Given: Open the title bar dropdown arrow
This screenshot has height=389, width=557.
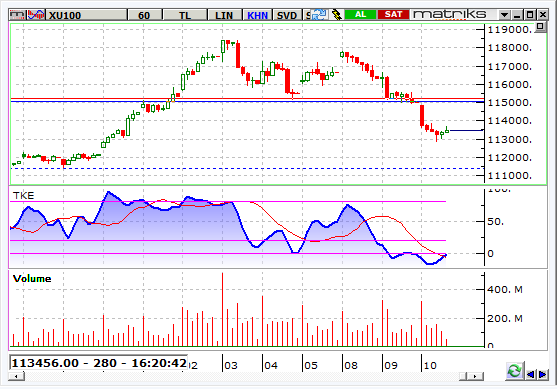Looking at the screenshot, I should tap(504, 15).
